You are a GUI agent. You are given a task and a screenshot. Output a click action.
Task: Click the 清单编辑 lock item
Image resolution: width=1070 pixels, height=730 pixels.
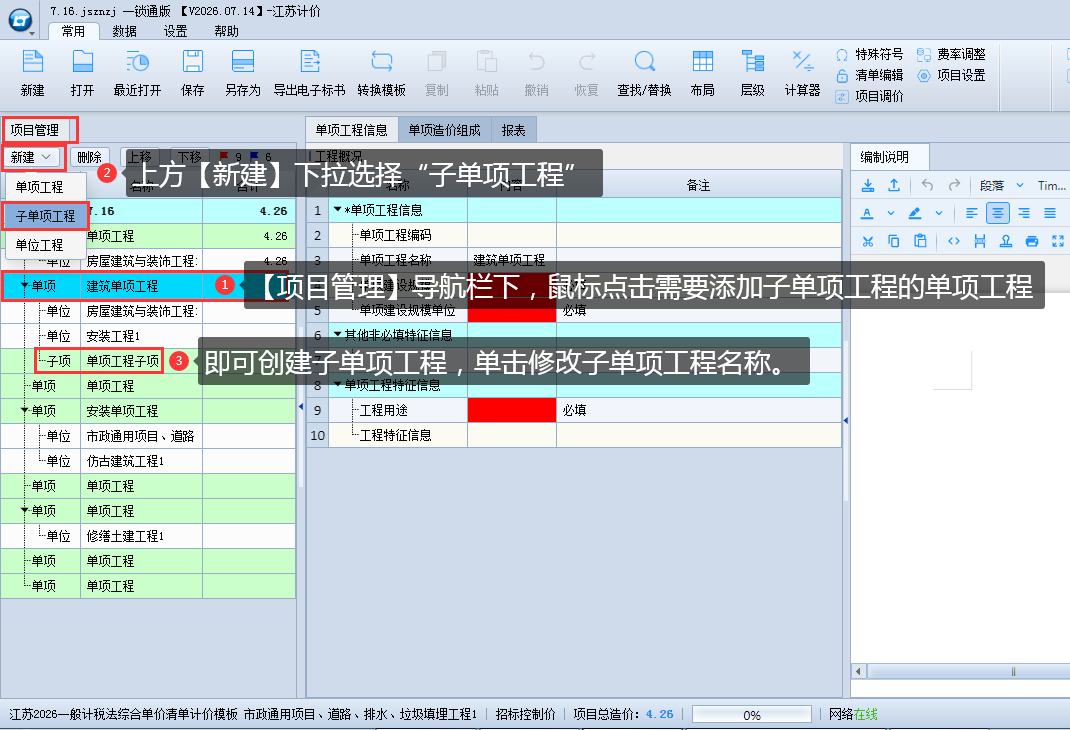click(869, 75)
